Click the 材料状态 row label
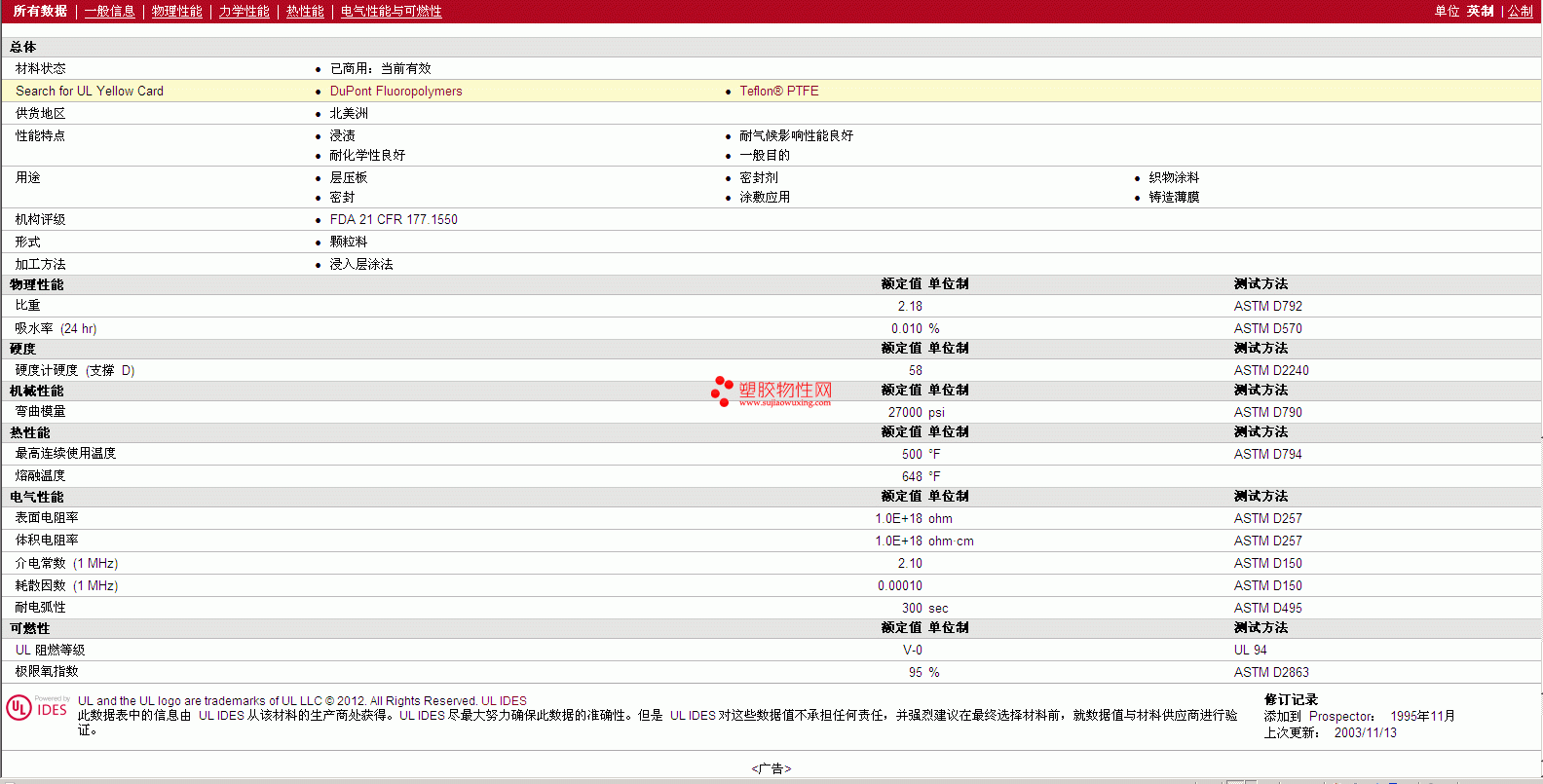Screen dimensions: 1543x784 click(x=41, y=68)
